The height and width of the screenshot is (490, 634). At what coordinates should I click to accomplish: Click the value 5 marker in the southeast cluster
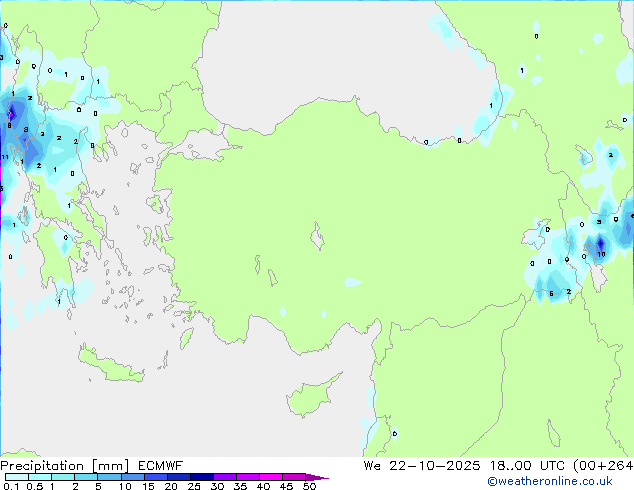tap(551, 294)
